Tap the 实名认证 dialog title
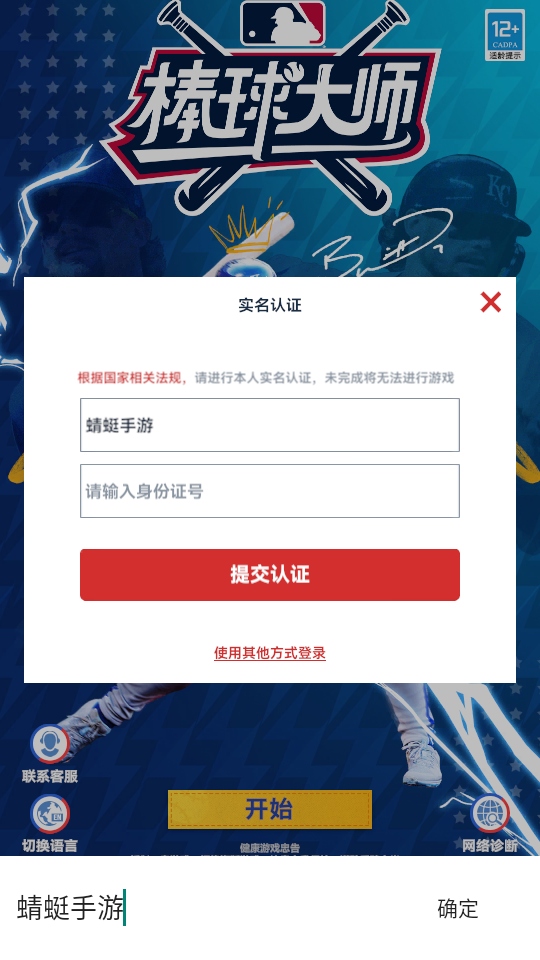Screen dimensions: 540x960 (270, 305)
